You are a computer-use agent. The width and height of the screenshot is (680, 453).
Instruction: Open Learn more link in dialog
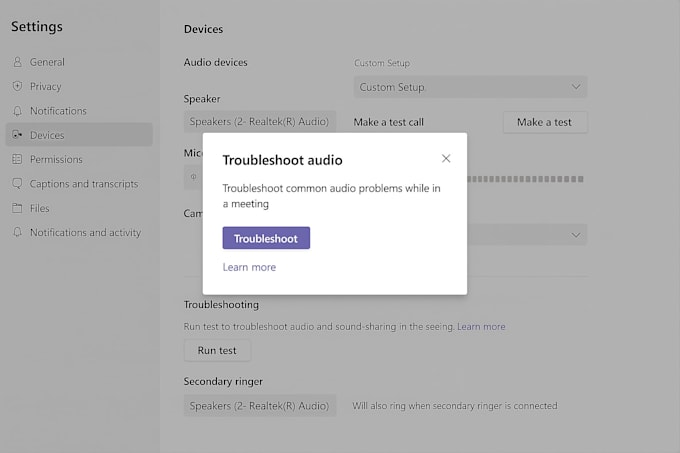(249, 267)
